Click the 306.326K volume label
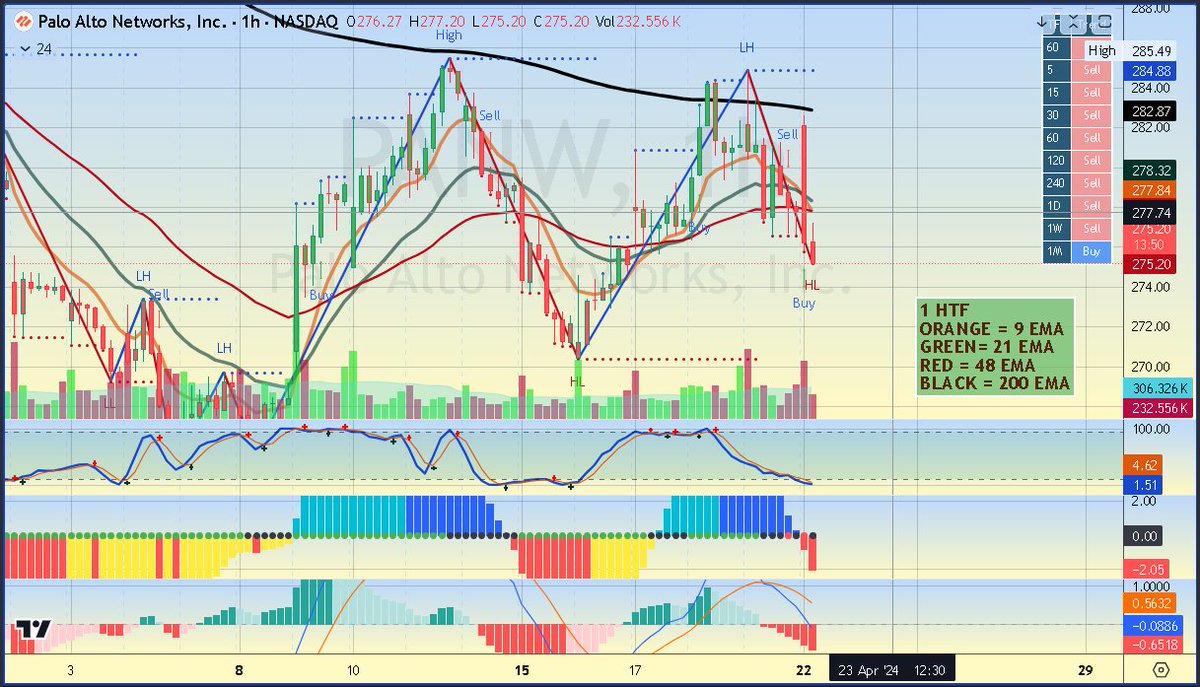The image size is (1200, 687). (1160, 388)
